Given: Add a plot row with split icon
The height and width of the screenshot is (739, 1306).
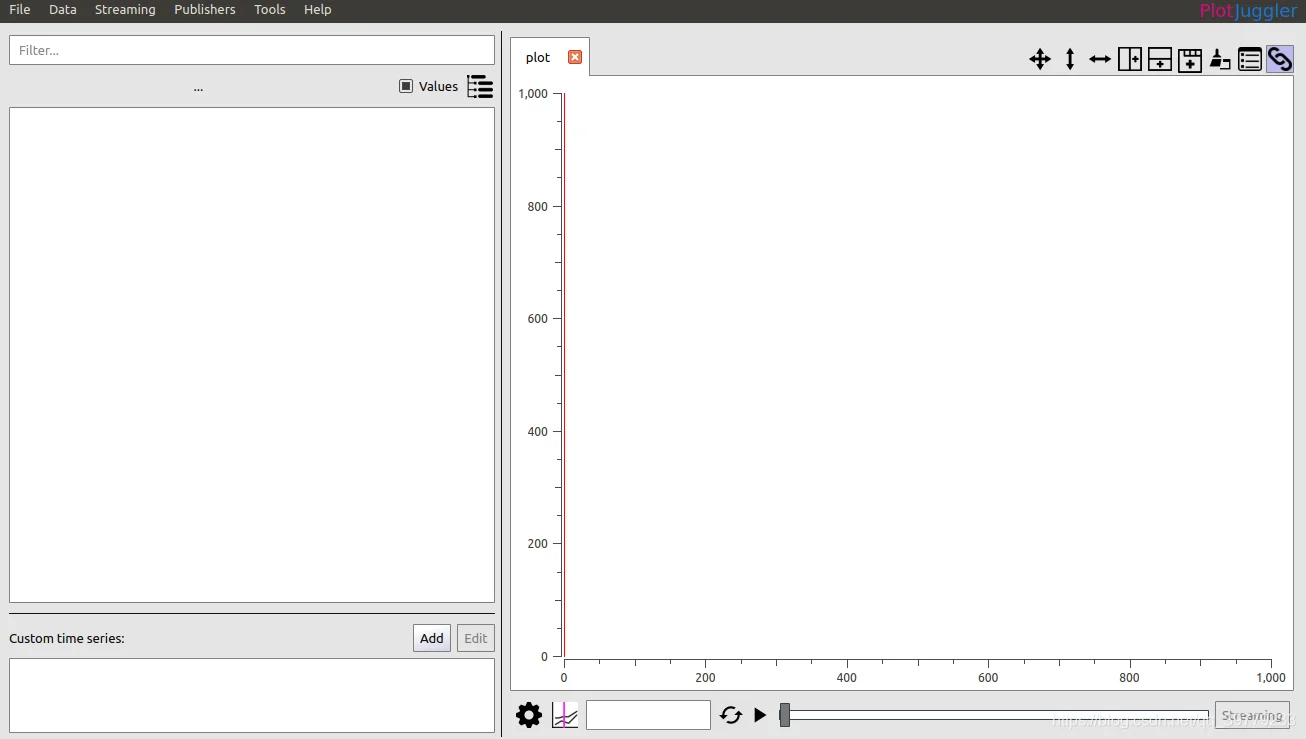Looking at the screenshot, I should 1160,59.
